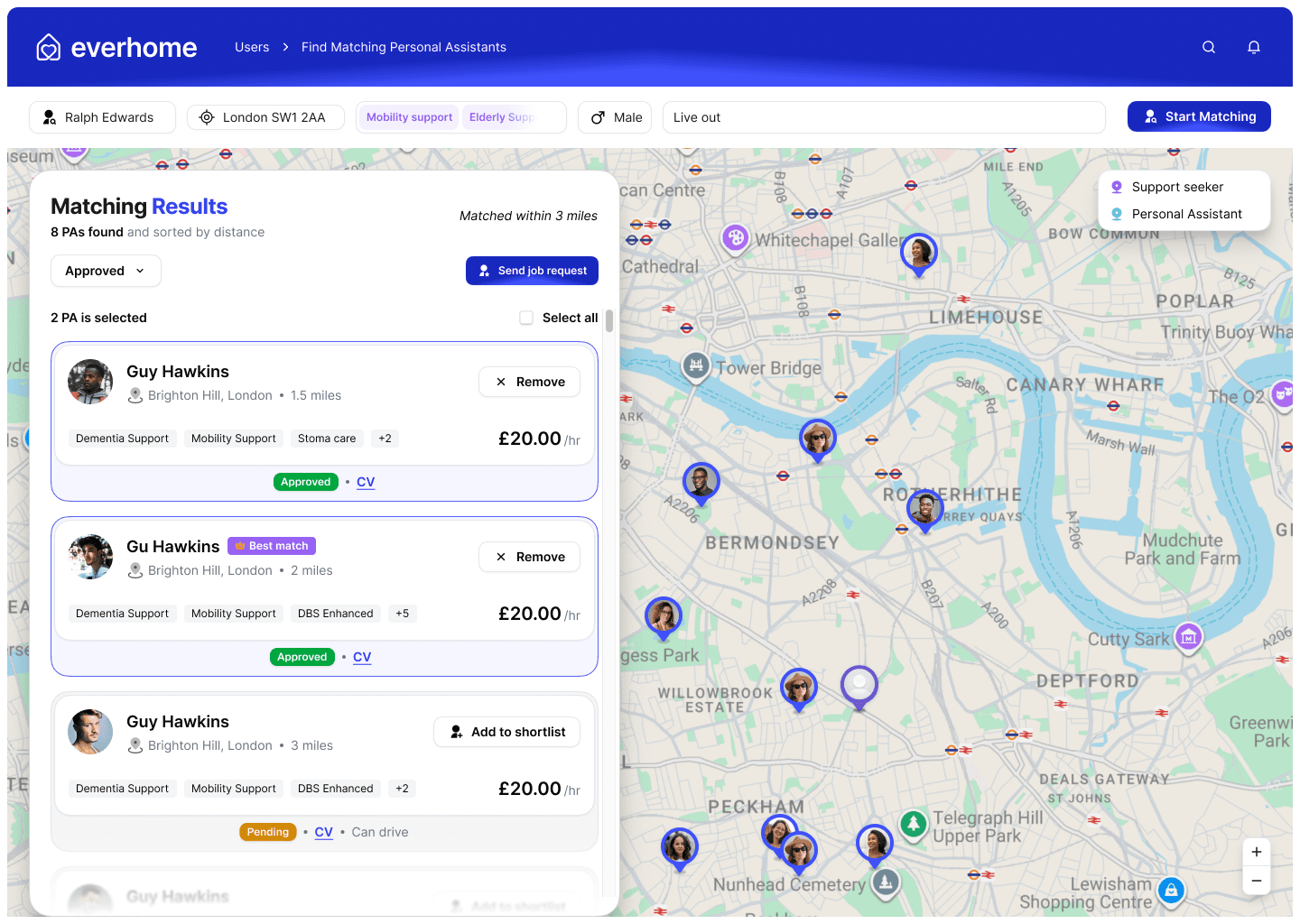This screenshot has width=1300, height=924.
Task: Click the Tower Bridge landmark icon
Action: point(695,367)
